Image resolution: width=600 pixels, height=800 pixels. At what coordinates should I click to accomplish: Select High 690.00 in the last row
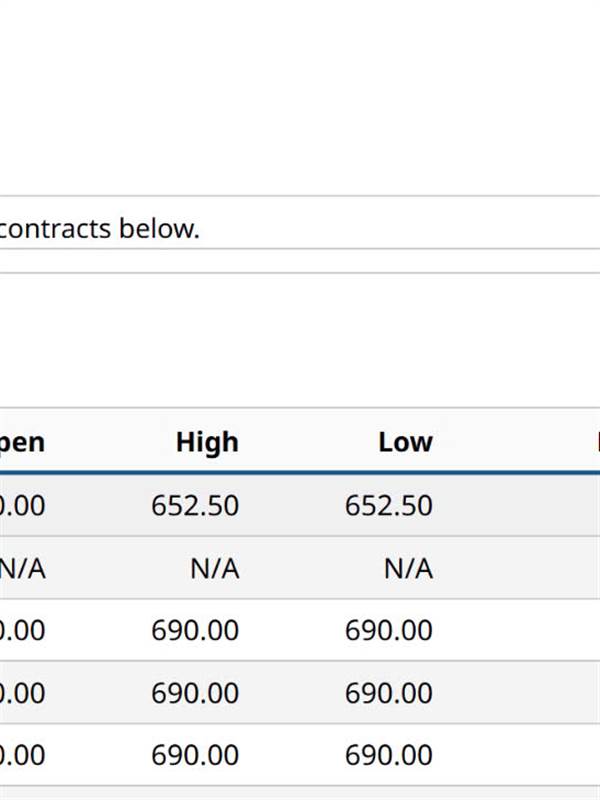tap(195, 755)
